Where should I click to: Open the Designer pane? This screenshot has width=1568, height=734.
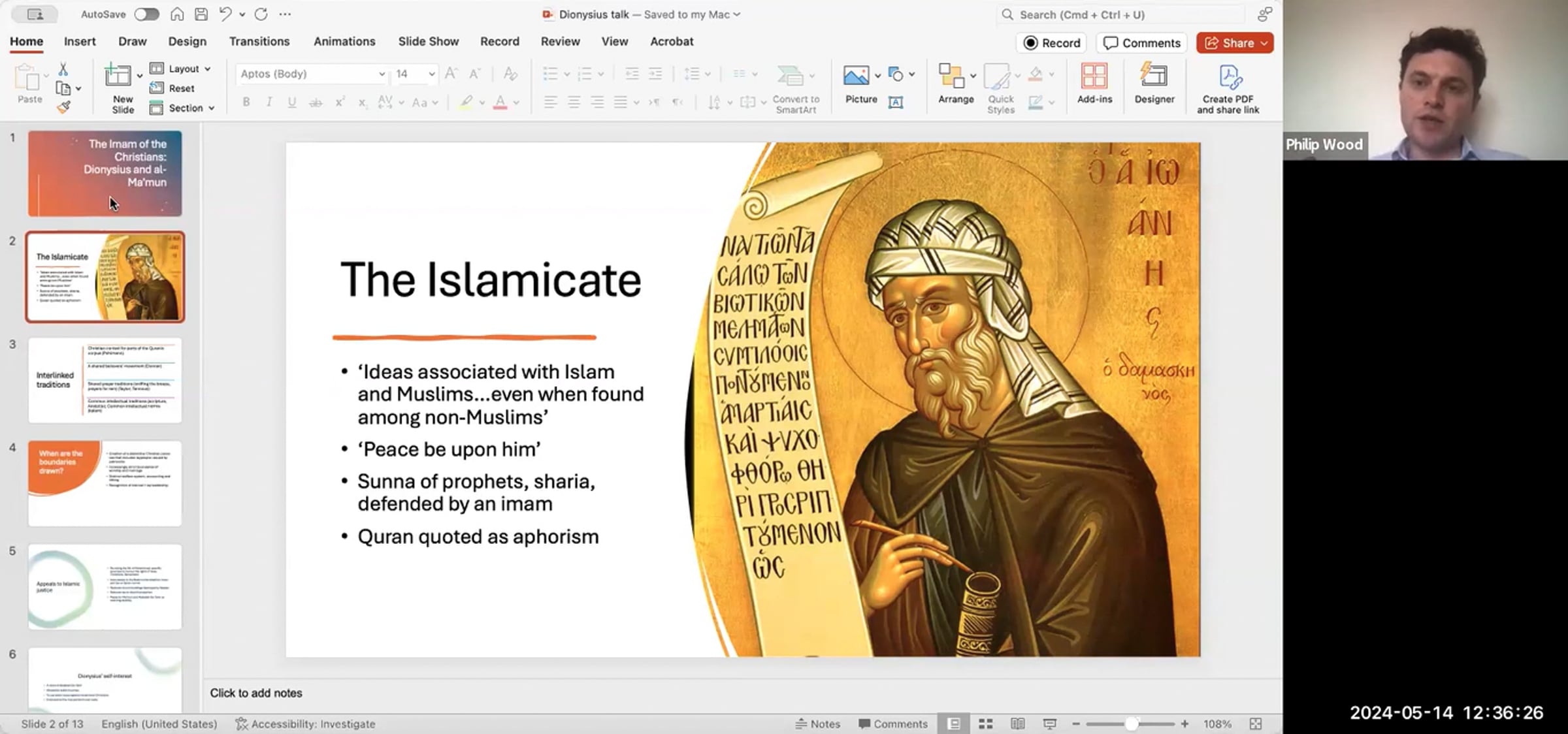point(1154,84)
